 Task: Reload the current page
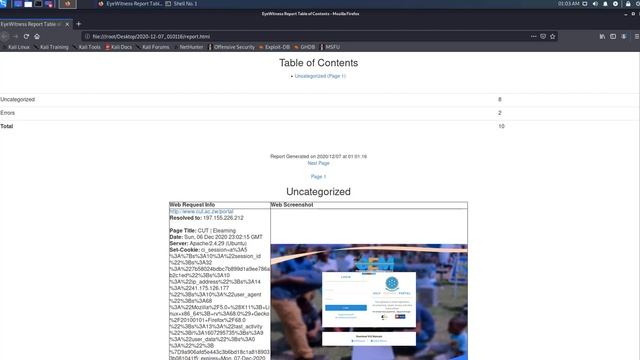pyautogui.click(x=26, y=36)
